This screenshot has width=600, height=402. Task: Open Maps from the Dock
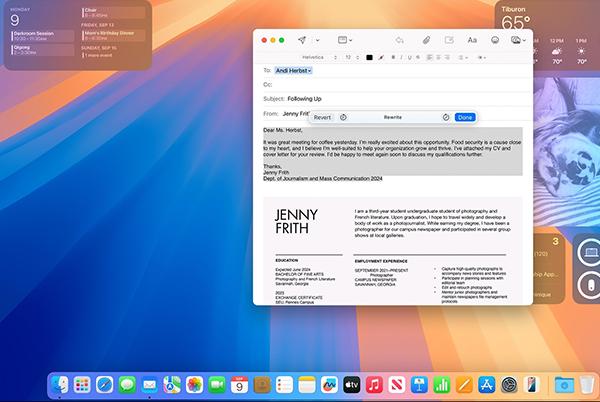(x=172, y=385)
